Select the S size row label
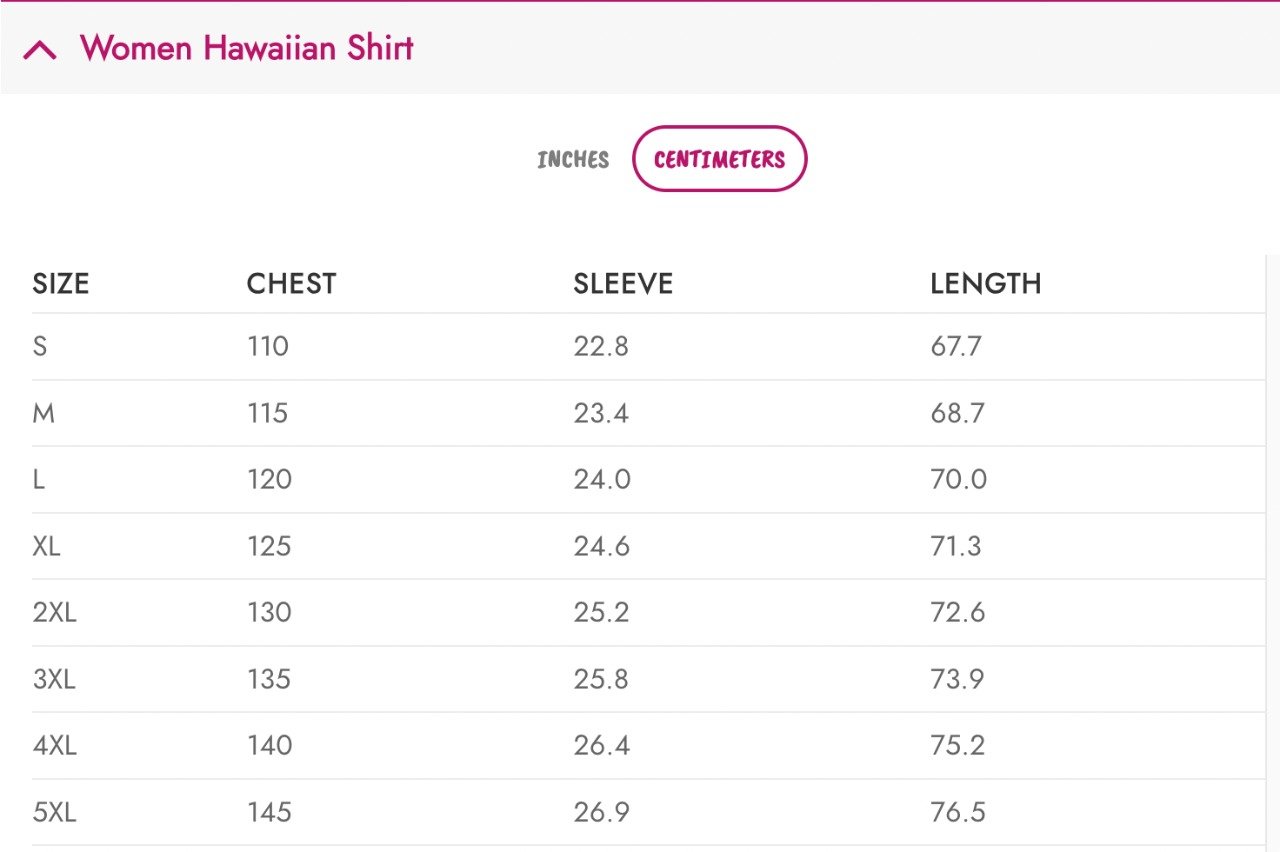Image resolution: width=1280 pixels, height=852 pixels. 40,346
